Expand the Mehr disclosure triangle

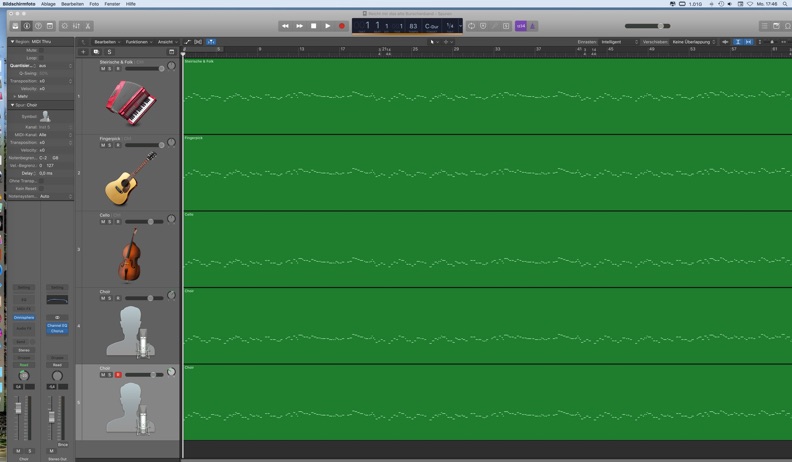(14, 96)
